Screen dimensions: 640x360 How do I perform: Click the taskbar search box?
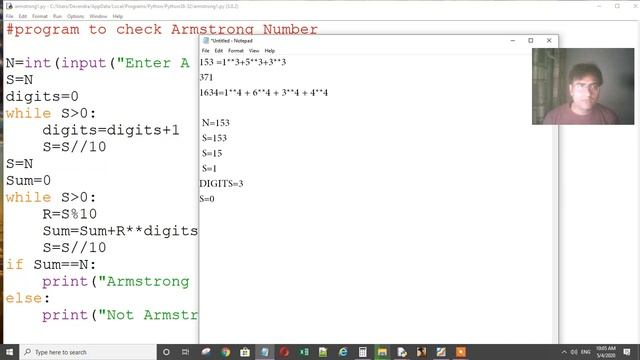coord(88,352)
